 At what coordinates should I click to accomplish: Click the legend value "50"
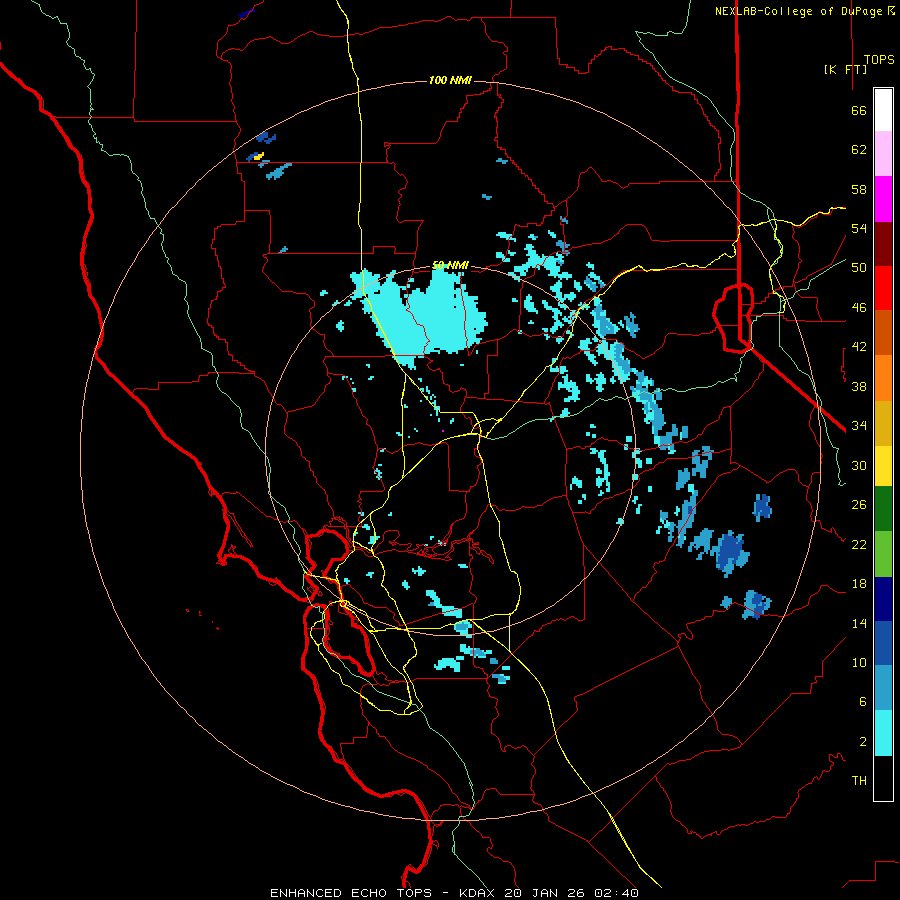[x=859, y=268]
